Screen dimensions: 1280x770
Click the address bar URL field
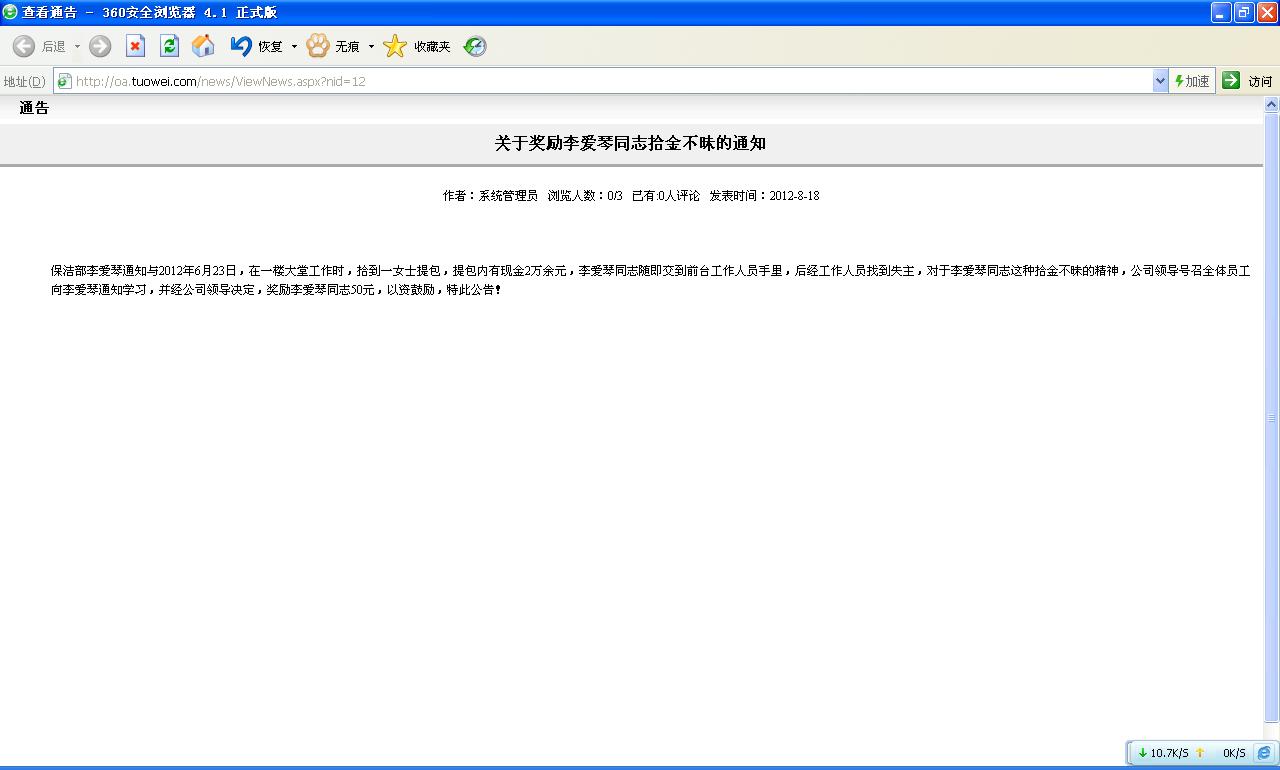point(600,81)
